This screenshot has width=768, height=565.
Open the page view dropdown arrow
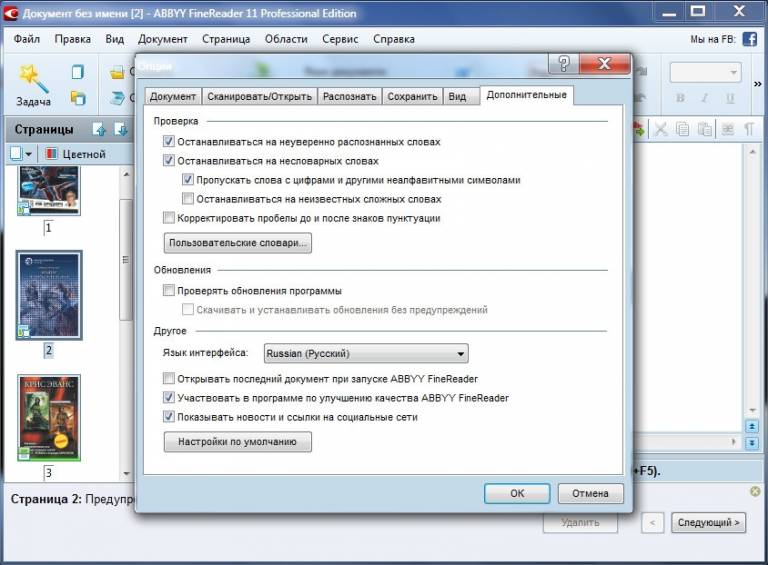coord(28,155)
